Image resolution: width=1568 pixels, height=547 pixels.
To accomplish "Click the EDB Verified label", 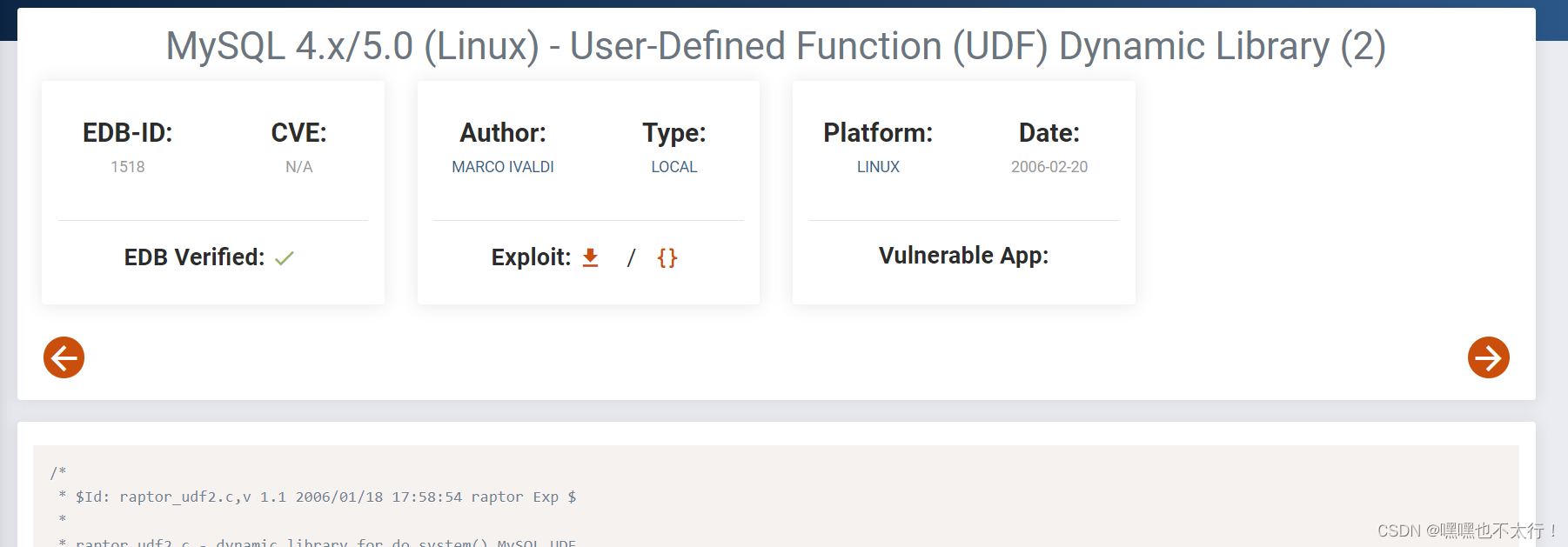I will pyautogui.click(x=194, y=257).
